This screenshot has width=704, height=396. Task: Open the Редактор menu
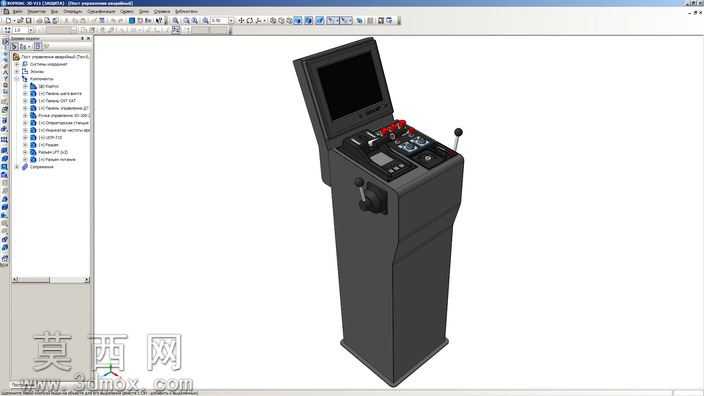point(36,11)
